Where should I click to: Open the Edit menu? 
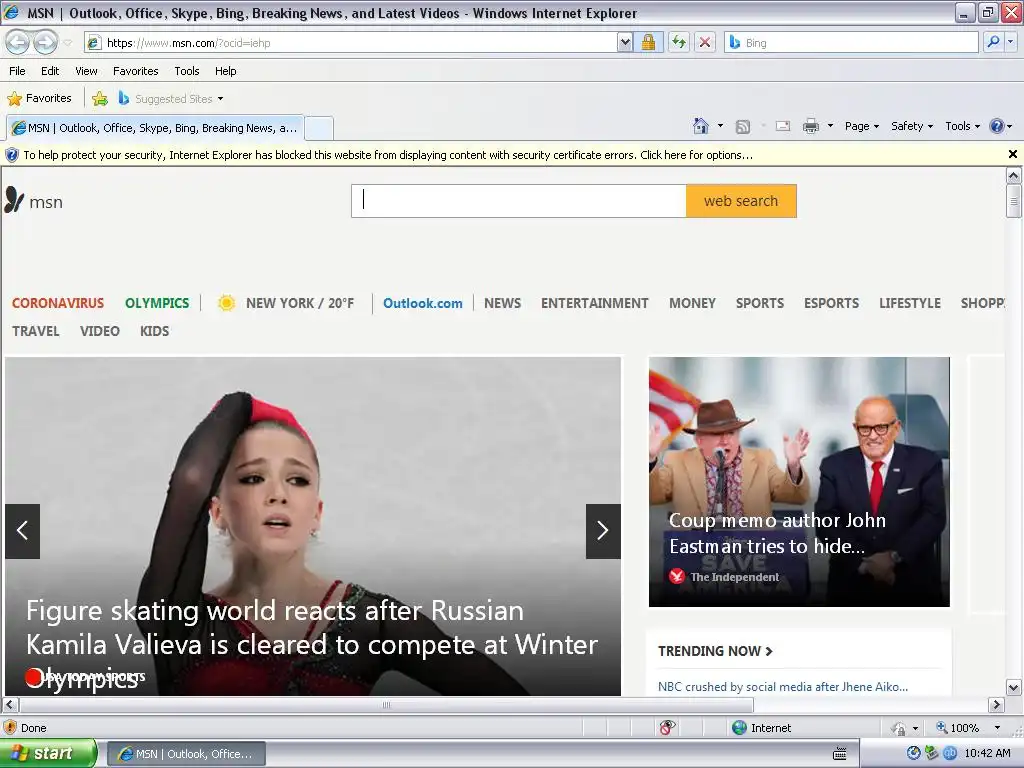pyautogui.click(x=50, y=71)
